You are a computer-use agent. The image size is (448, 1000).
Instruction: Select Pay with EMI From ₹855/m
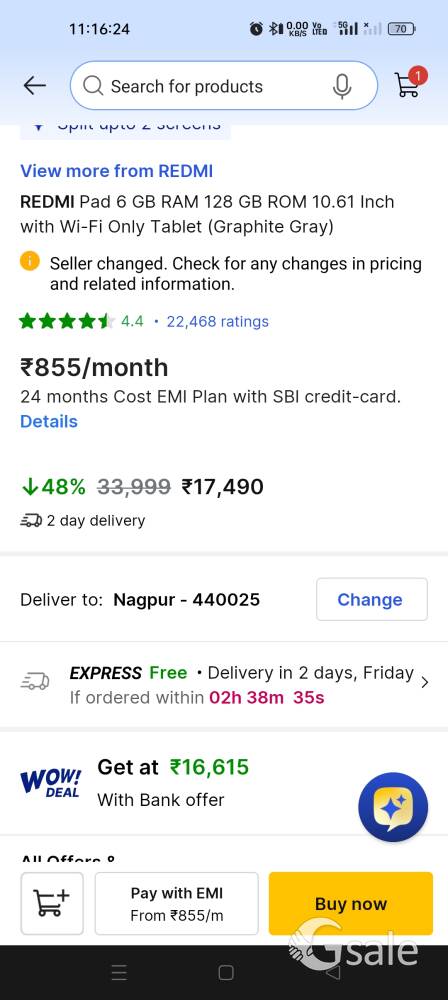177,903
